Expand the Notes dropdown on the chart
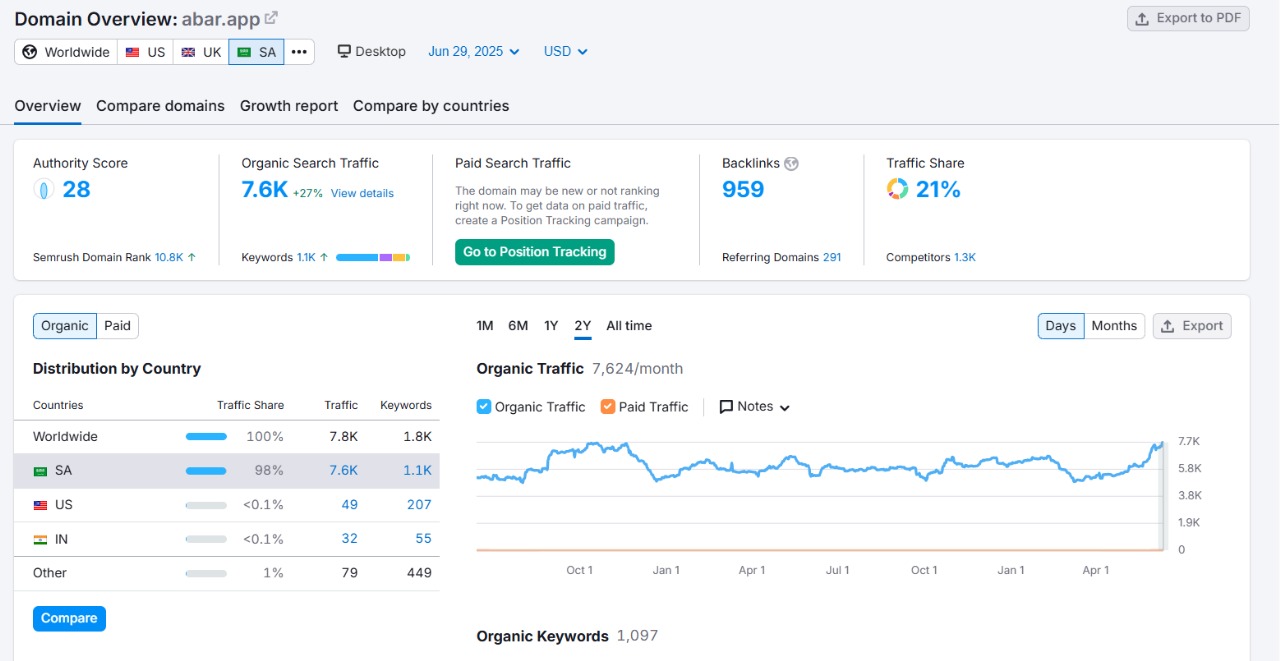 (754, 406)
